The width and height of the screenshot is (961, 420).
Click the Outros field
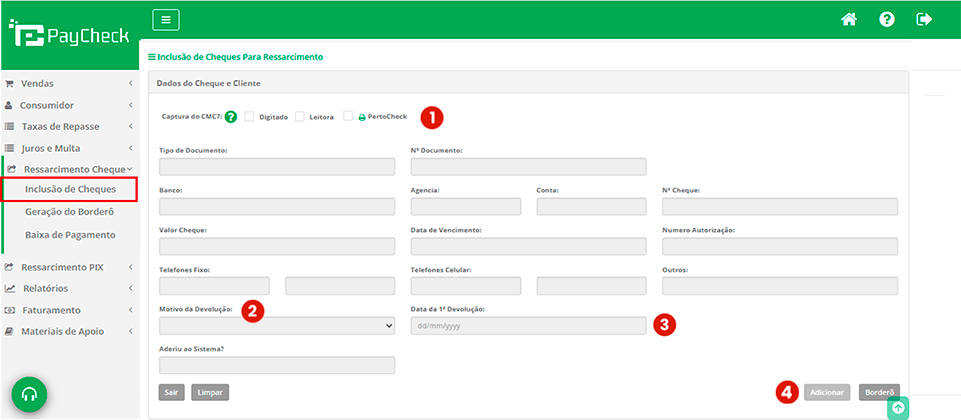(780, 286)
